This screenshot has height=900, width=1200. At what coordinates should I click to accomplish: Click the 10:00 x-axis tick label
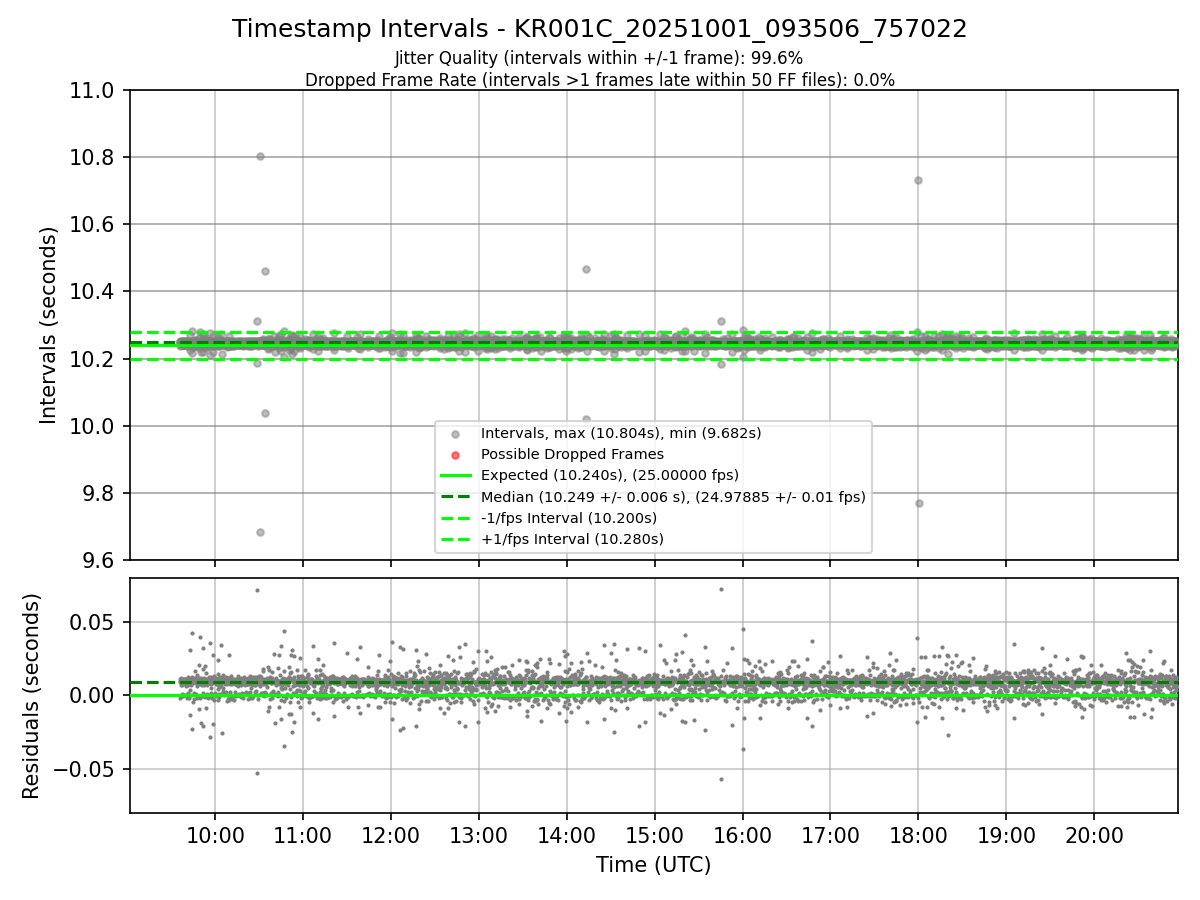(215, 835)
